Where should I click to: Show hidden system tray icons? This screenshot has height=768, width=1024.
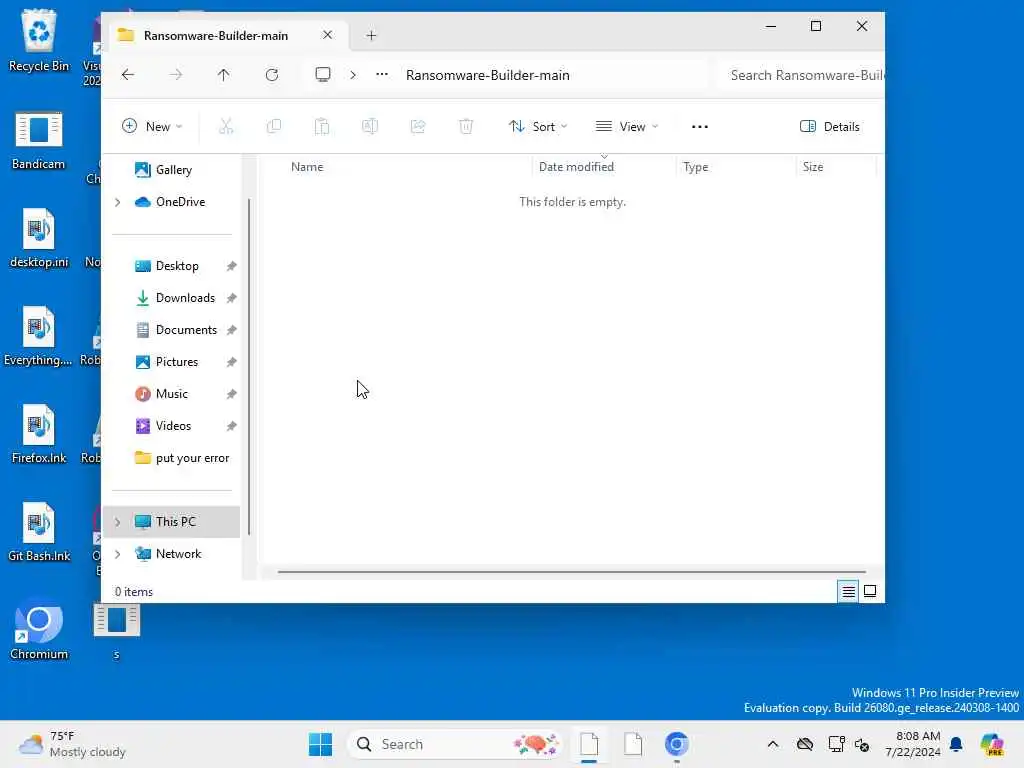[x=773, y=744]
